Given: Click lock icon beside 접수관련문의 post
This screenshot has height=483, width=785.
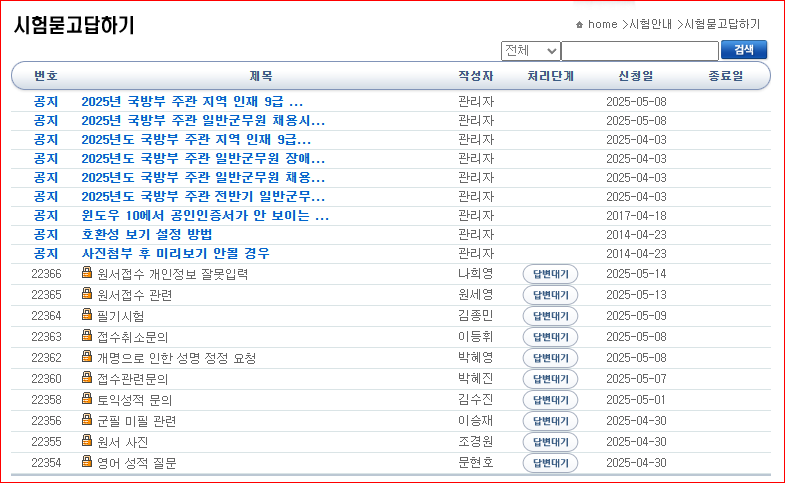Looking at the screenshot, I should (87, 377).
